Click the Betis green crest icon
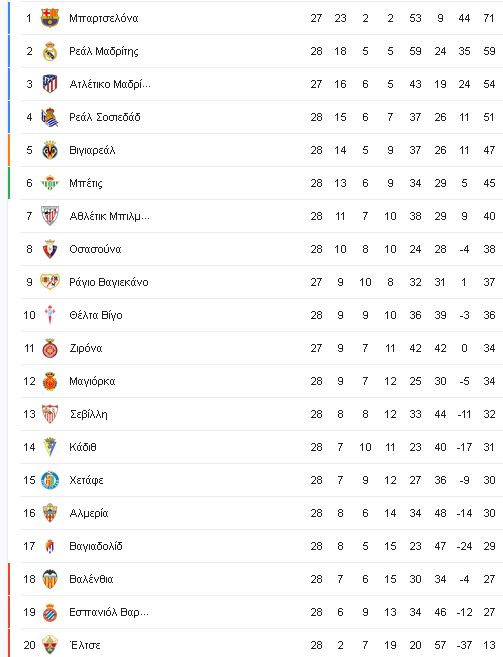The image size is (503, 657). point(50,183)
